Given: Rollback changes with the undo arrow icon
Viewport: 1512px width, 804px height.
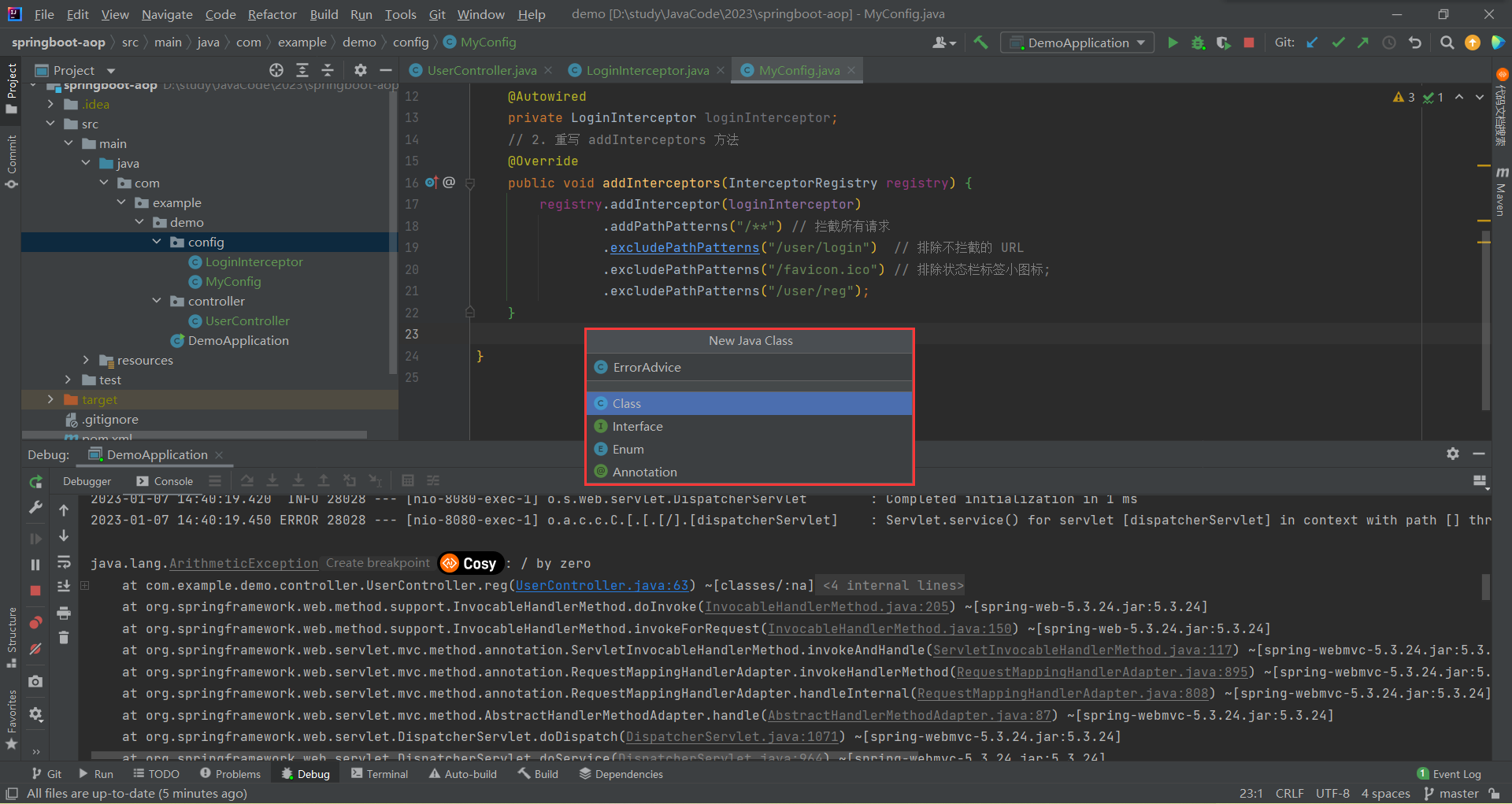Looking at the screenshot, I should (1415, 43).
